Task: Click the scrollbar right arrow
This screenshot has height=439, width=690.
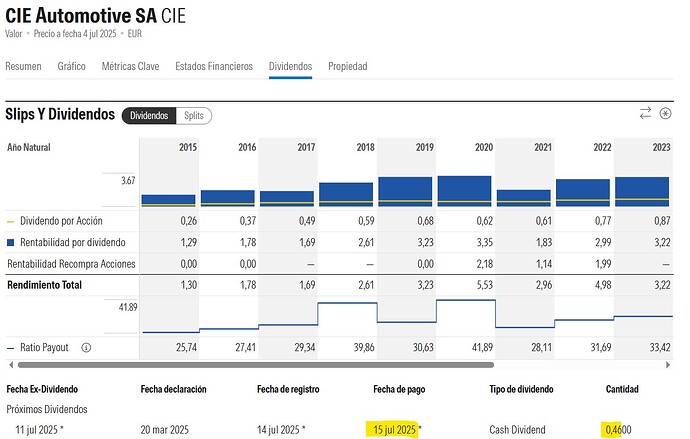Action: click(668, 365)
